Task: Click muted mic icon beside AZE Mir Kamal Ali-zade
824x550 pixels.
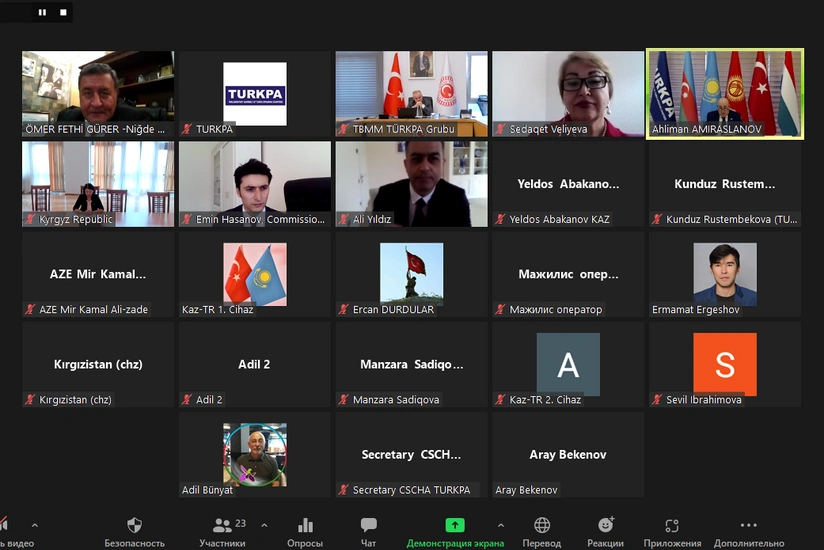Action: [x=30, y=309]
